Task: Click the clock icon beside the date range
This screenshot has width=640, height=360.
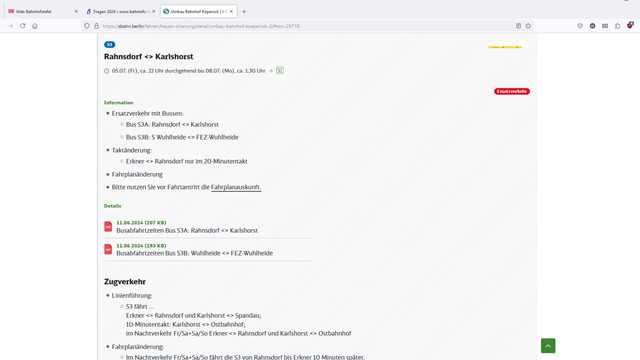Action: tap(107, 71)
